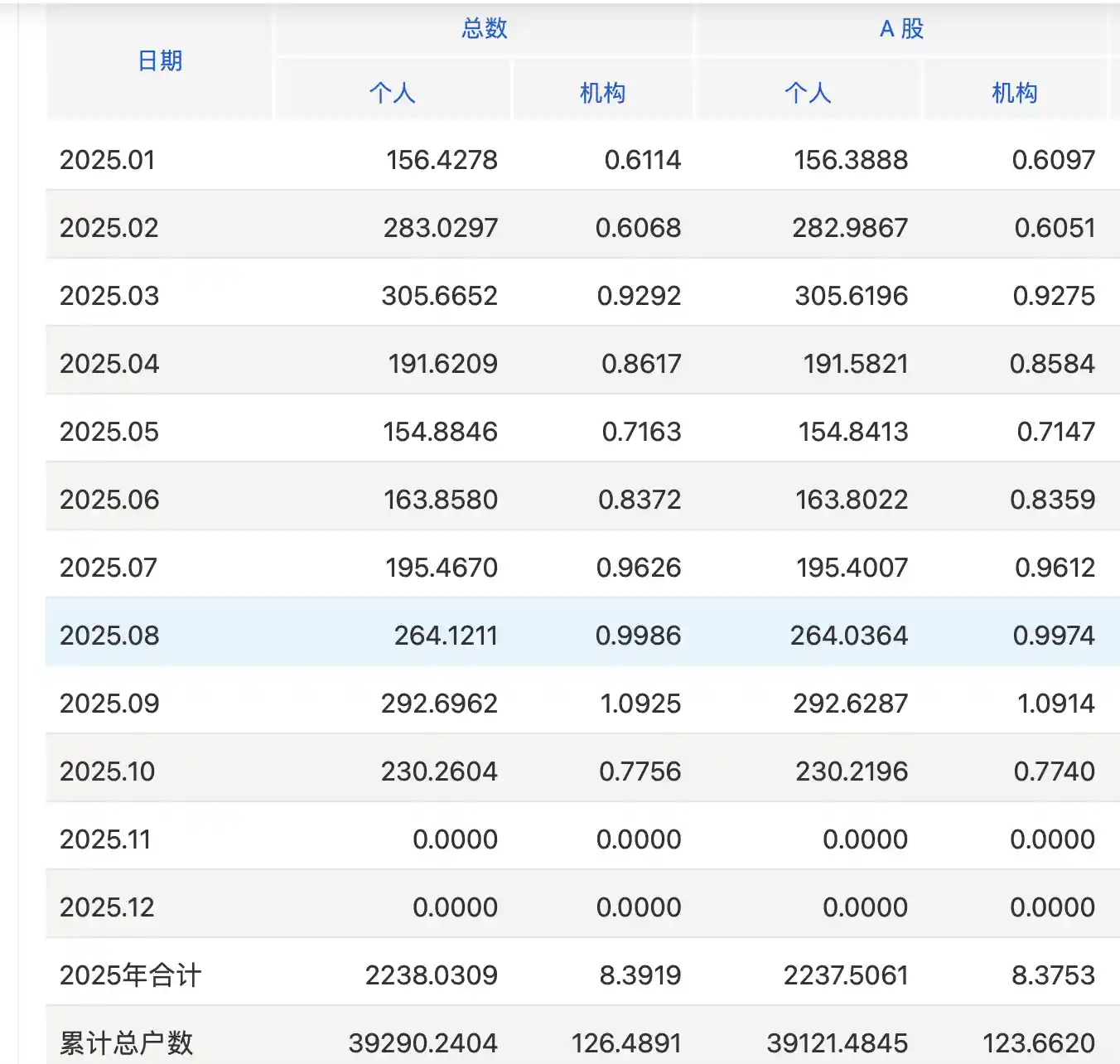This screenshot has width=1120, height=1064.
Task: Select the highlighted 2025.08 date cell
Action: (109, 636)
